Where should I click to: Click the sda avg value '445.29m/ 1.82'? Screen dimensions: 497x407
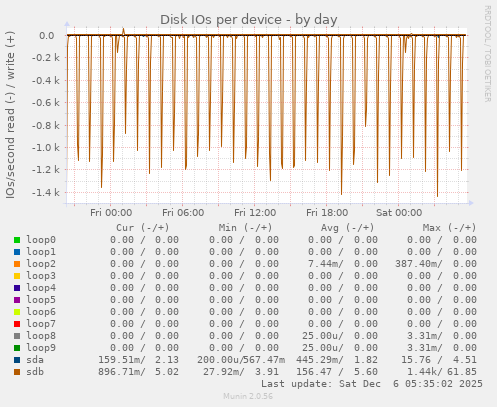click(x=337, y=360)
